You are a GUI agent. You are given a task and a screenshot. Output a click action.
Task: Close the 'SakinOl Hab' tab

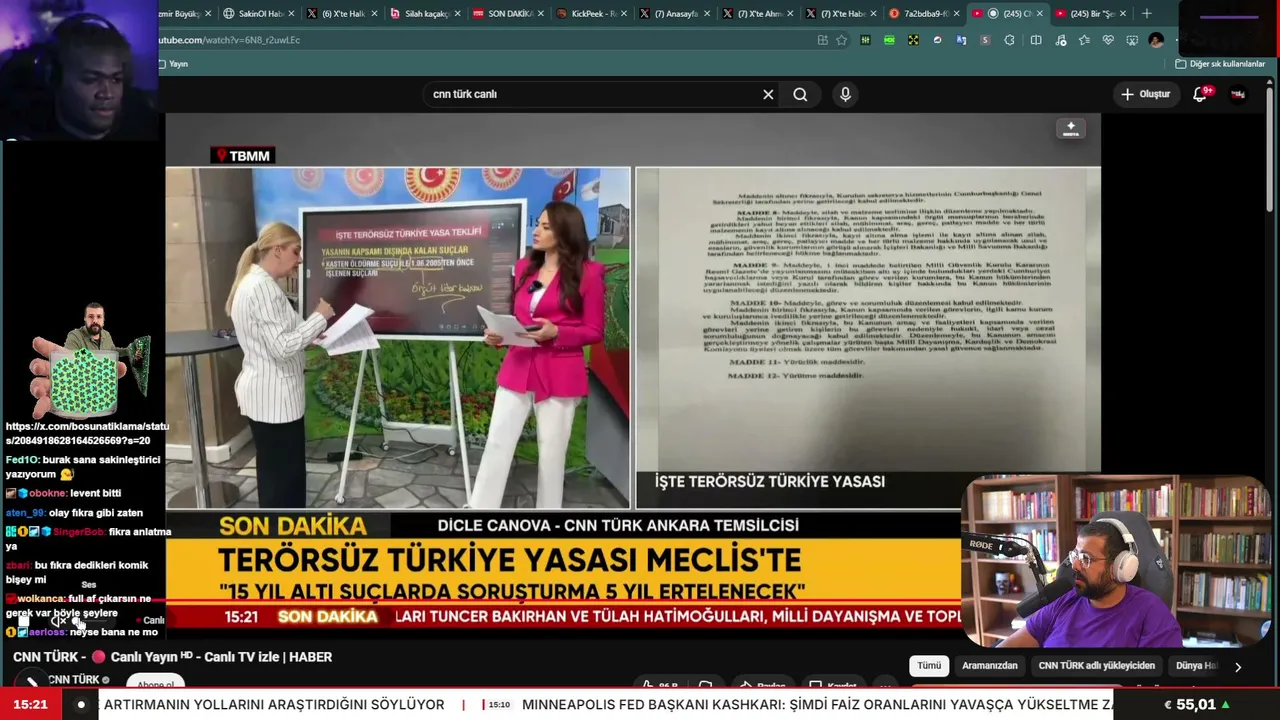click(x=292, y=14)
